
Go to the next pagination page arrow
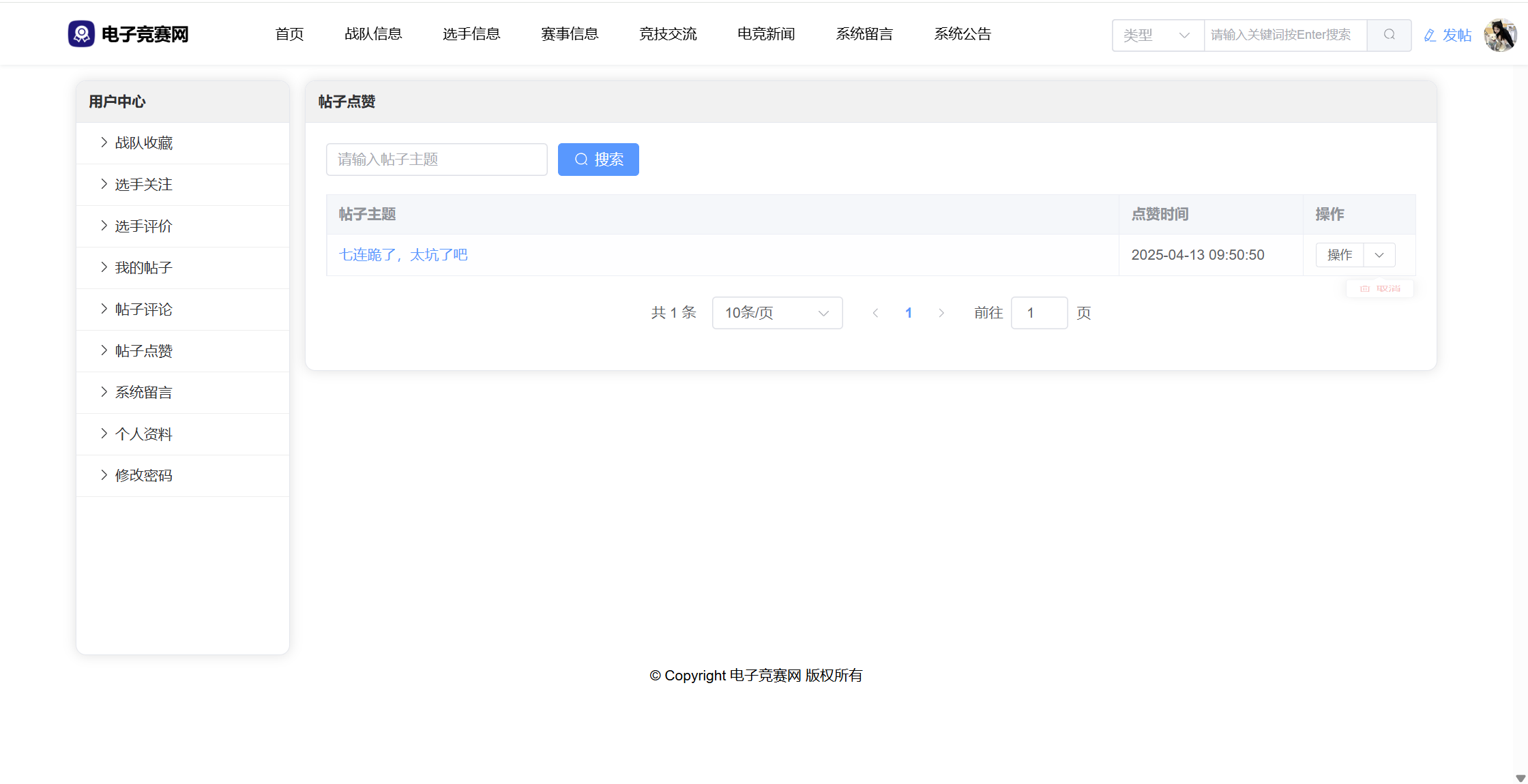point(941,313)
